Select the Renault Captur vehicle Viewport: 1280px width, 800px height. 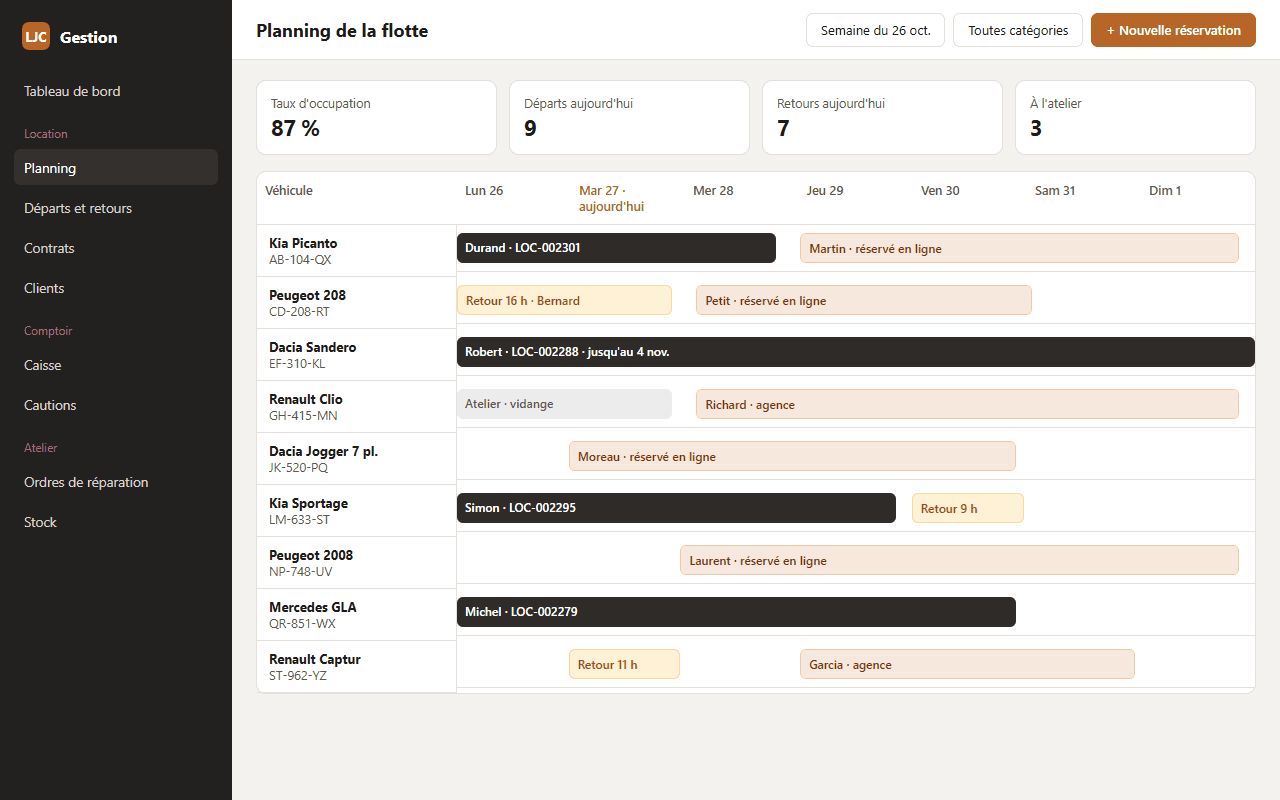pos(356,666)
